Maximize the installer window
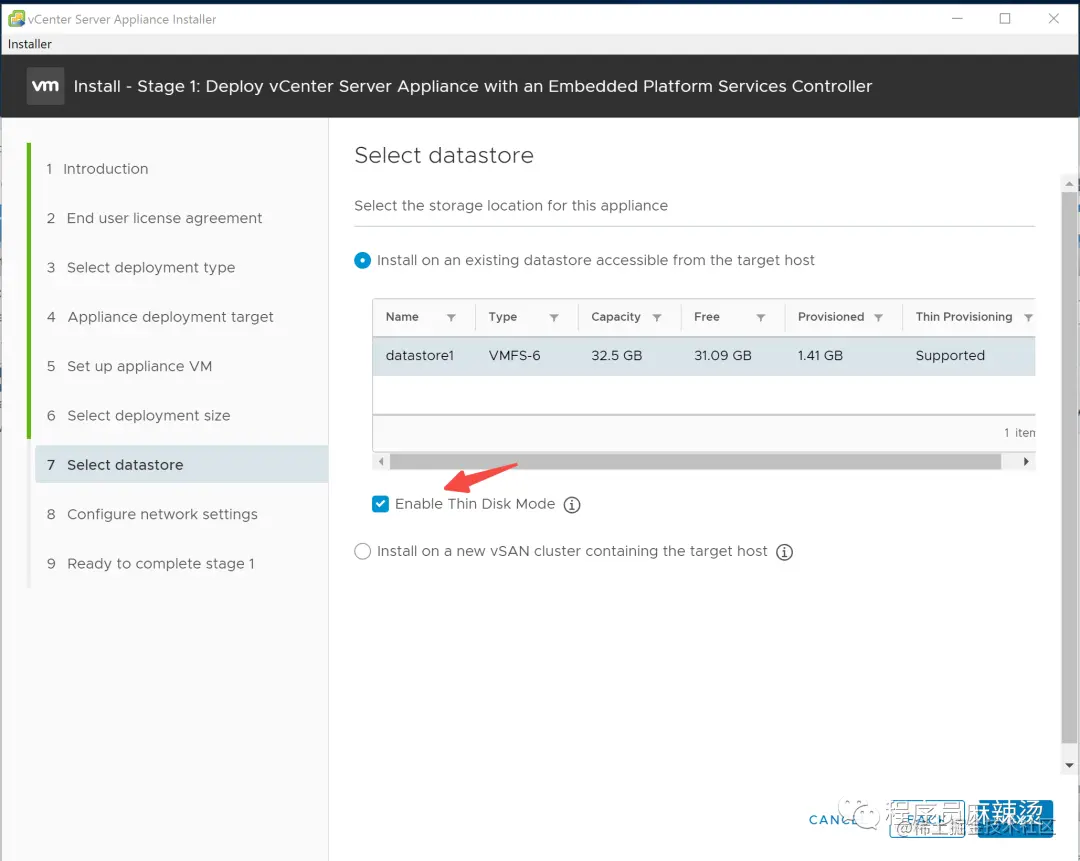The width and height of the screenshot is (1080, 861). tap(1005, 19)
